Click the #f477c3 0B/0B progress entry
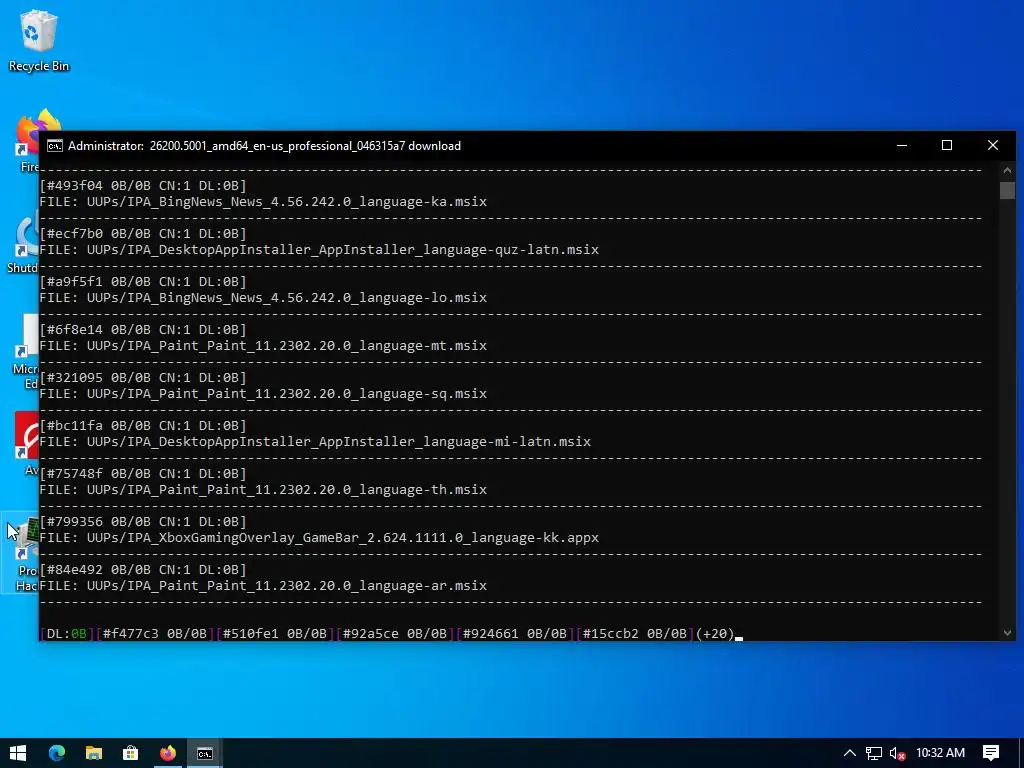The image size is (1024, 768). tap(155, 633)
